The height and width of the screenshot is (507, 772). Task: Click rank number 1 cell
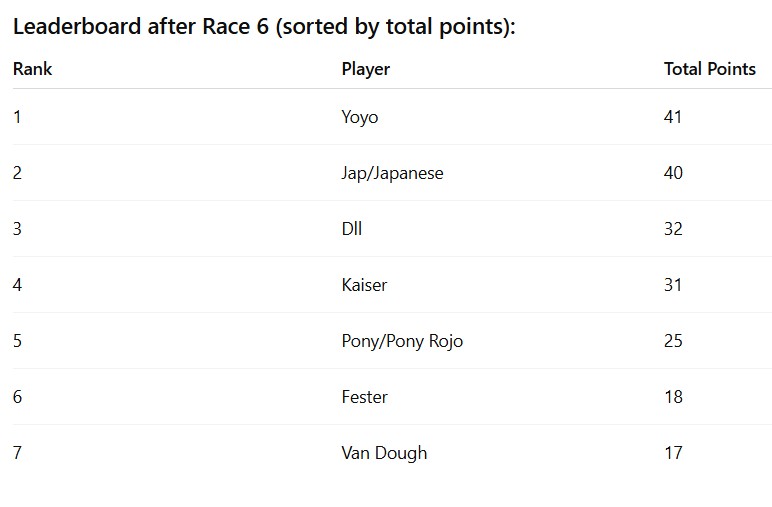pyautogui.click(x=17, y=117)
